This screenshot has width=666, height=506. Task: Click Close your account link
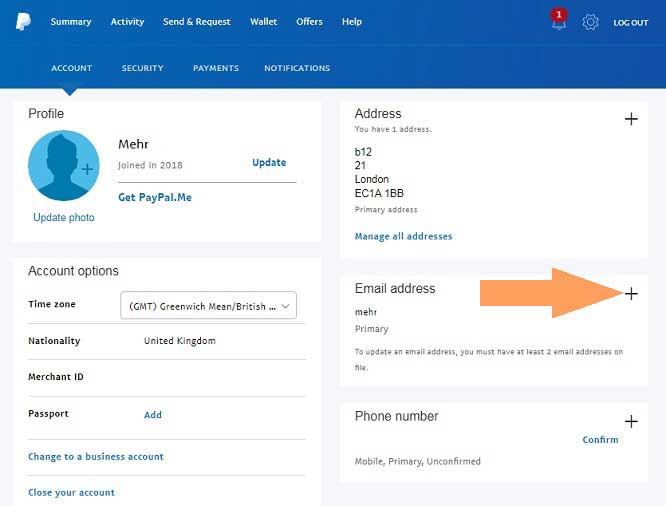tap(71, 493)
